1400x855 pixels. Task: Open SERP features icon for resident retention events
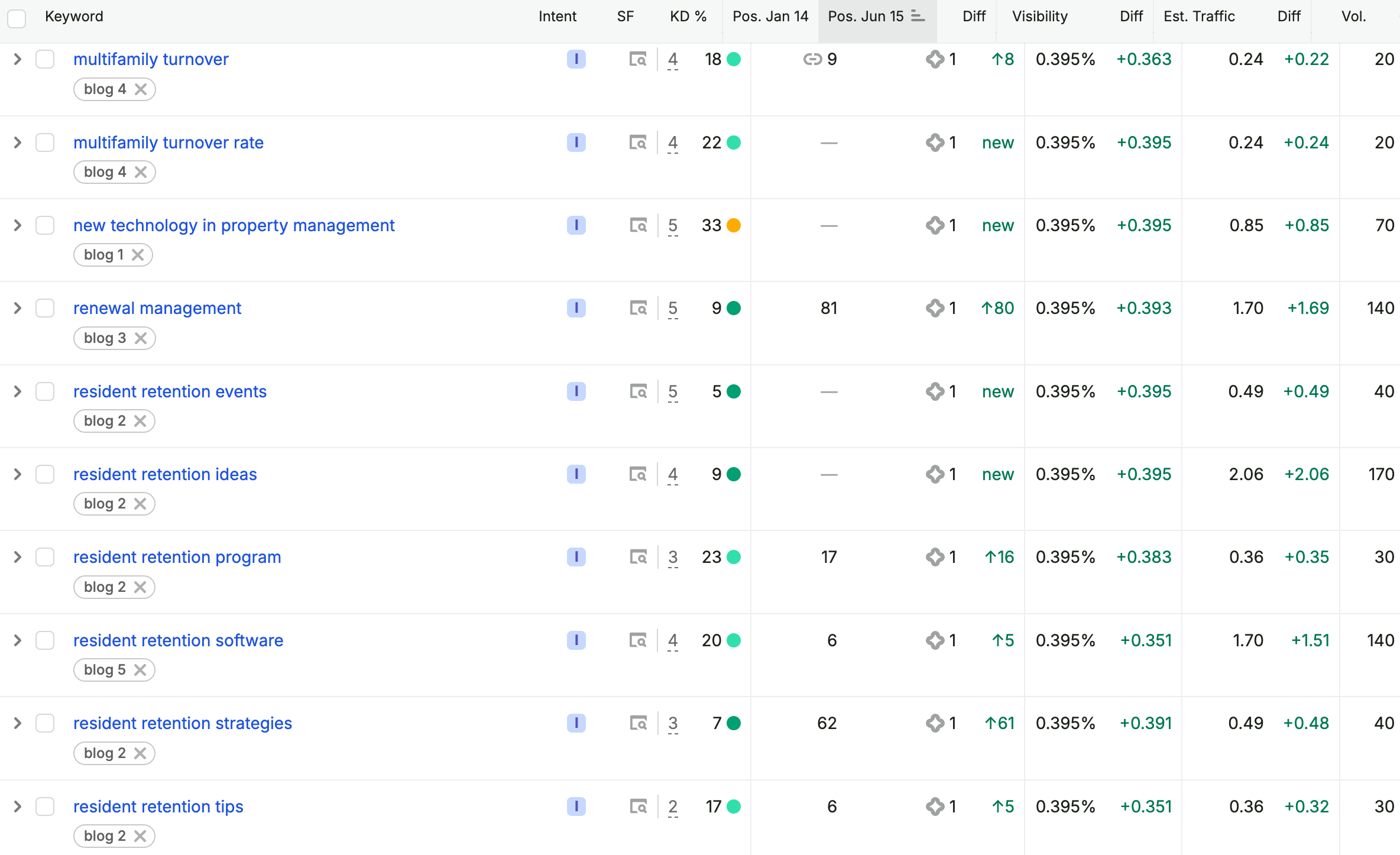[x=638, y=391]
